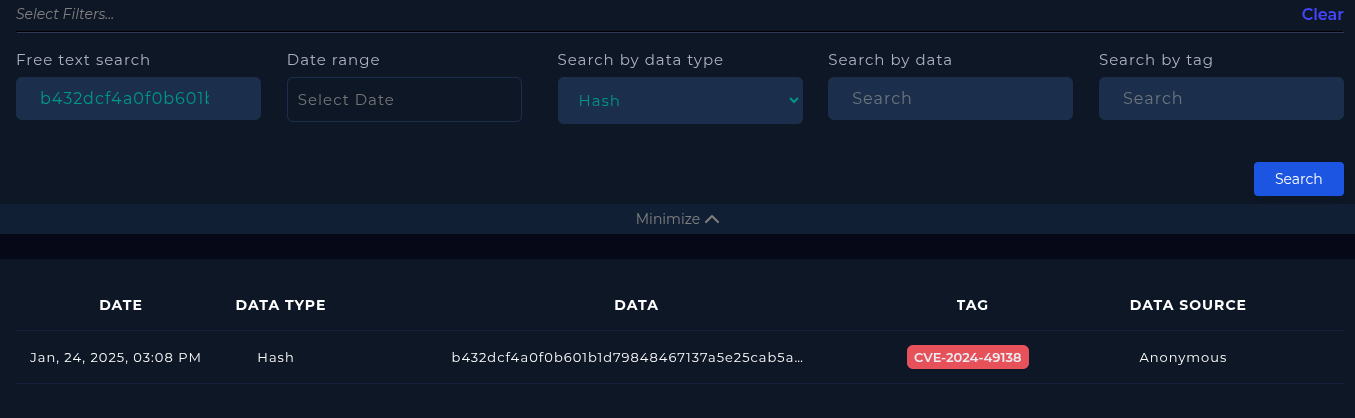Click the Clear filters link
This screenshot has width=1355, height=418.
(1322, 14)
